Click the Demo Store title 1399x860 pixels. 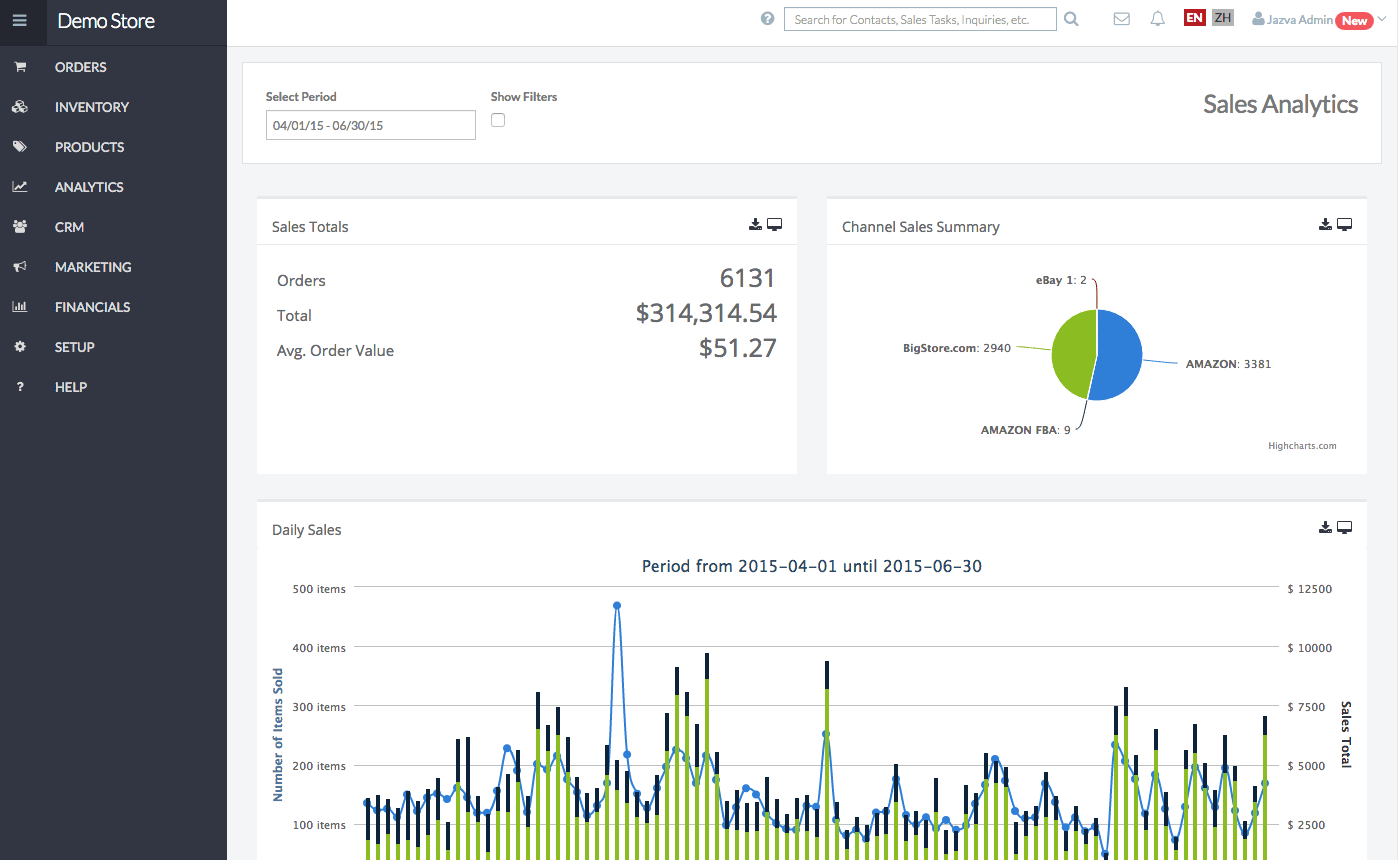point(106,21)
